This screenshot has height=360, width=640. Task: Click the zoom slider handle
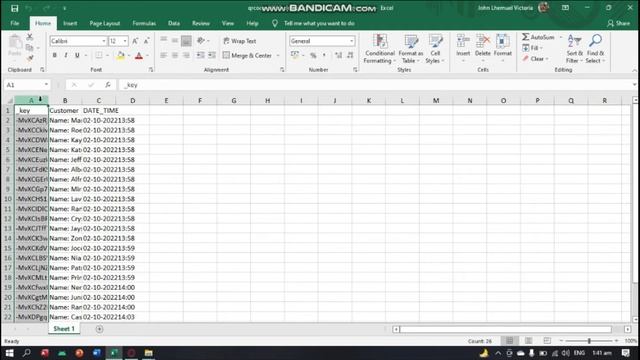[x=589, y=341]
